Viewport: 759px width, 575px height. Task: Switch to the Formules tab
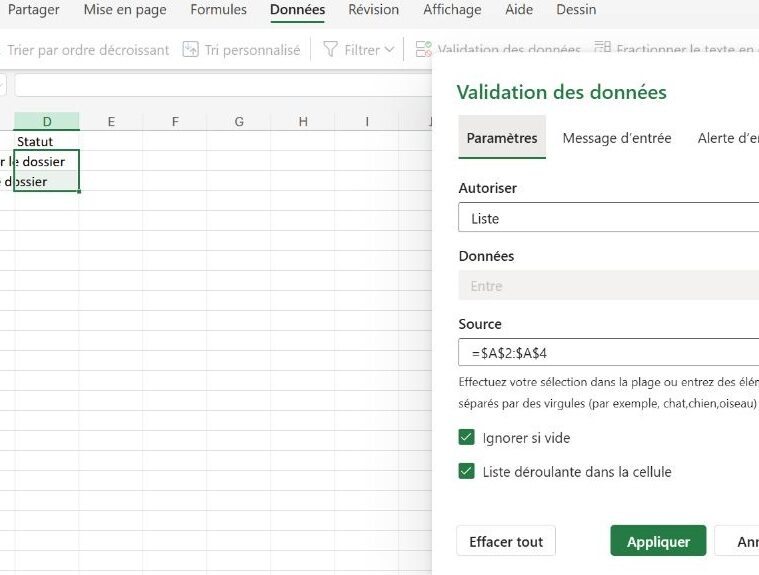(218, 10)
